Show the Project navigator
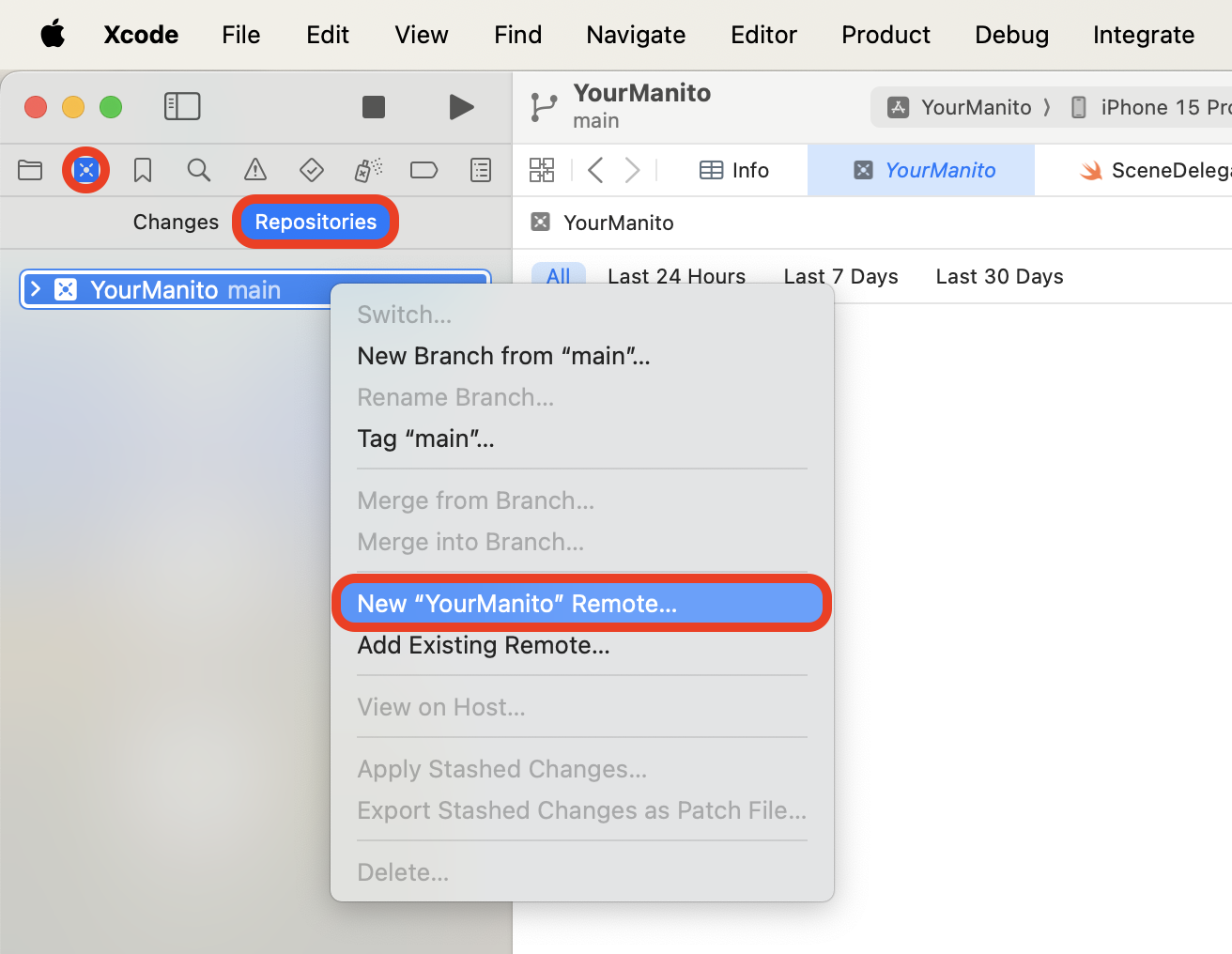This screenshot has height=954, width=1232. point(30,170)
